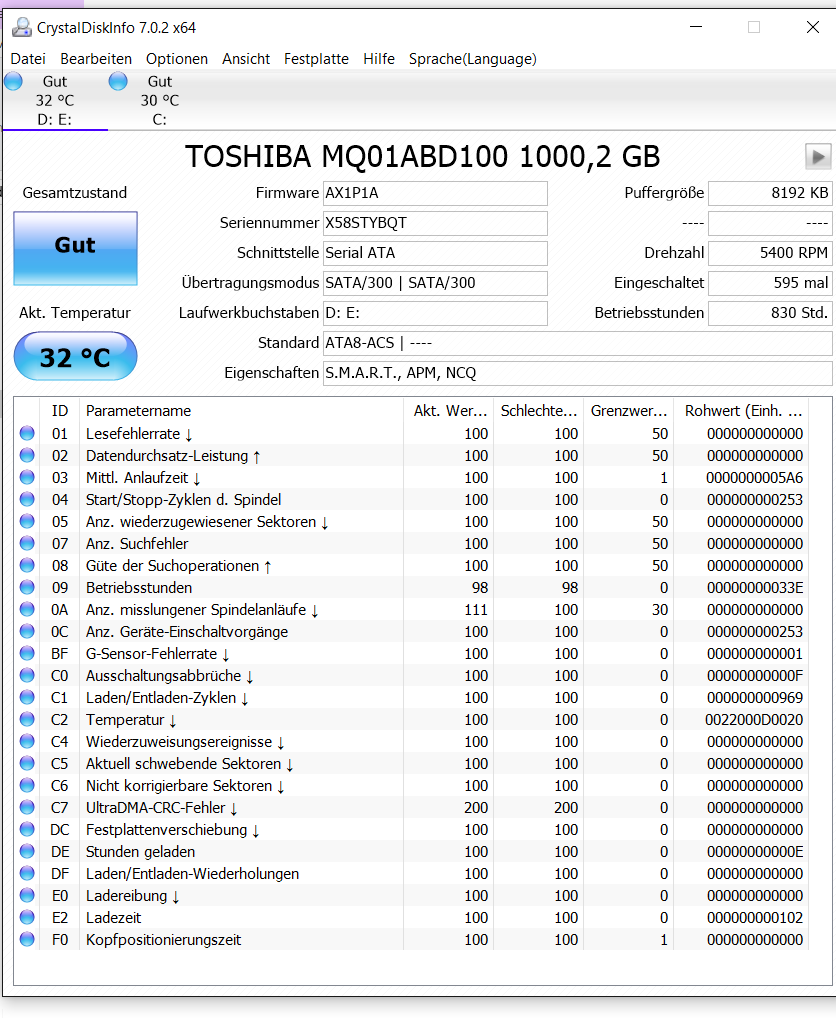Open the Festplatte menu
This screenshot has width=836, height=1018.
point(316,59)
